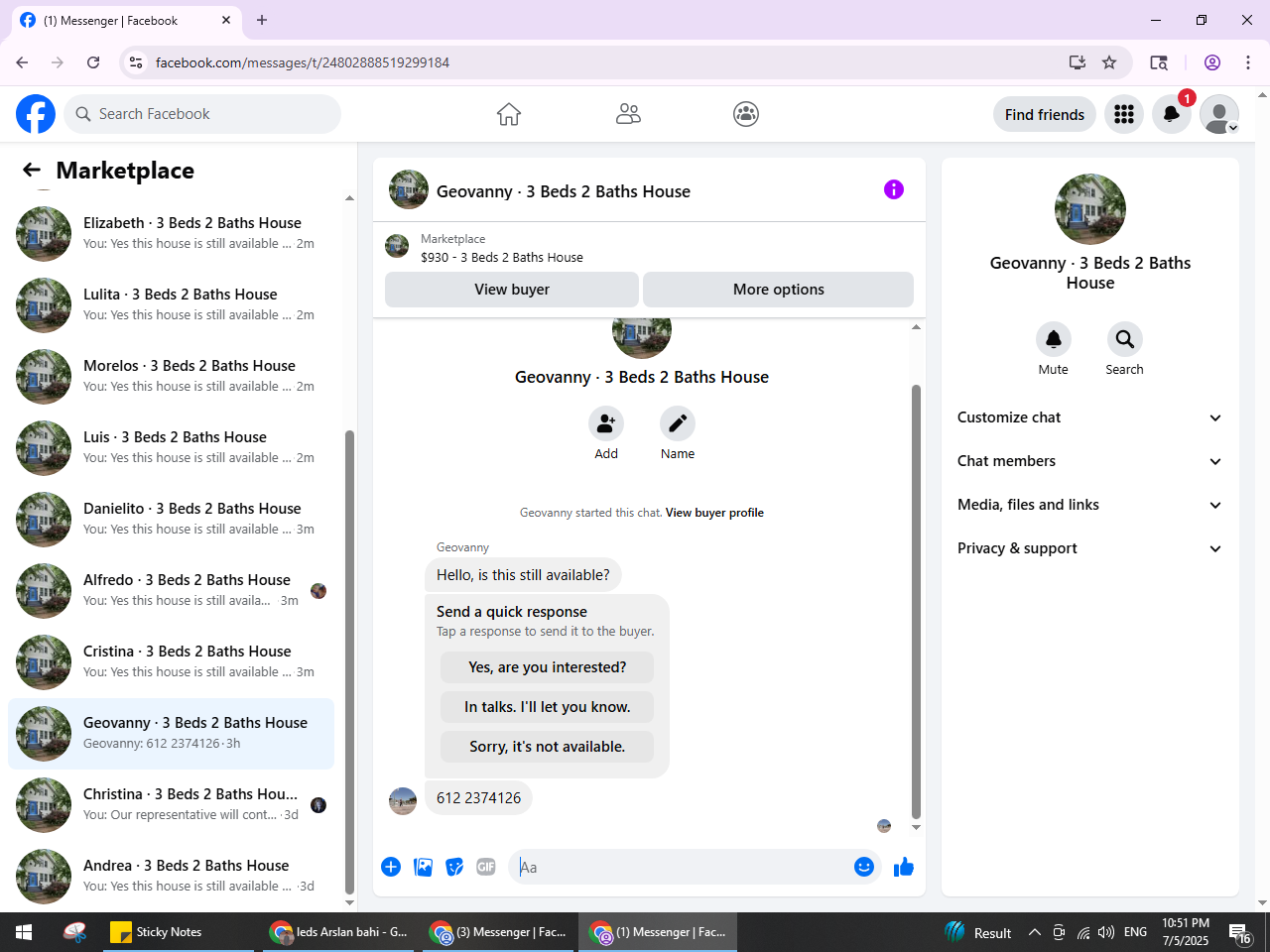This screenshot has width=1270, height=952.
Task: Open View buyer profile link
Action: (x=714, y=513)
